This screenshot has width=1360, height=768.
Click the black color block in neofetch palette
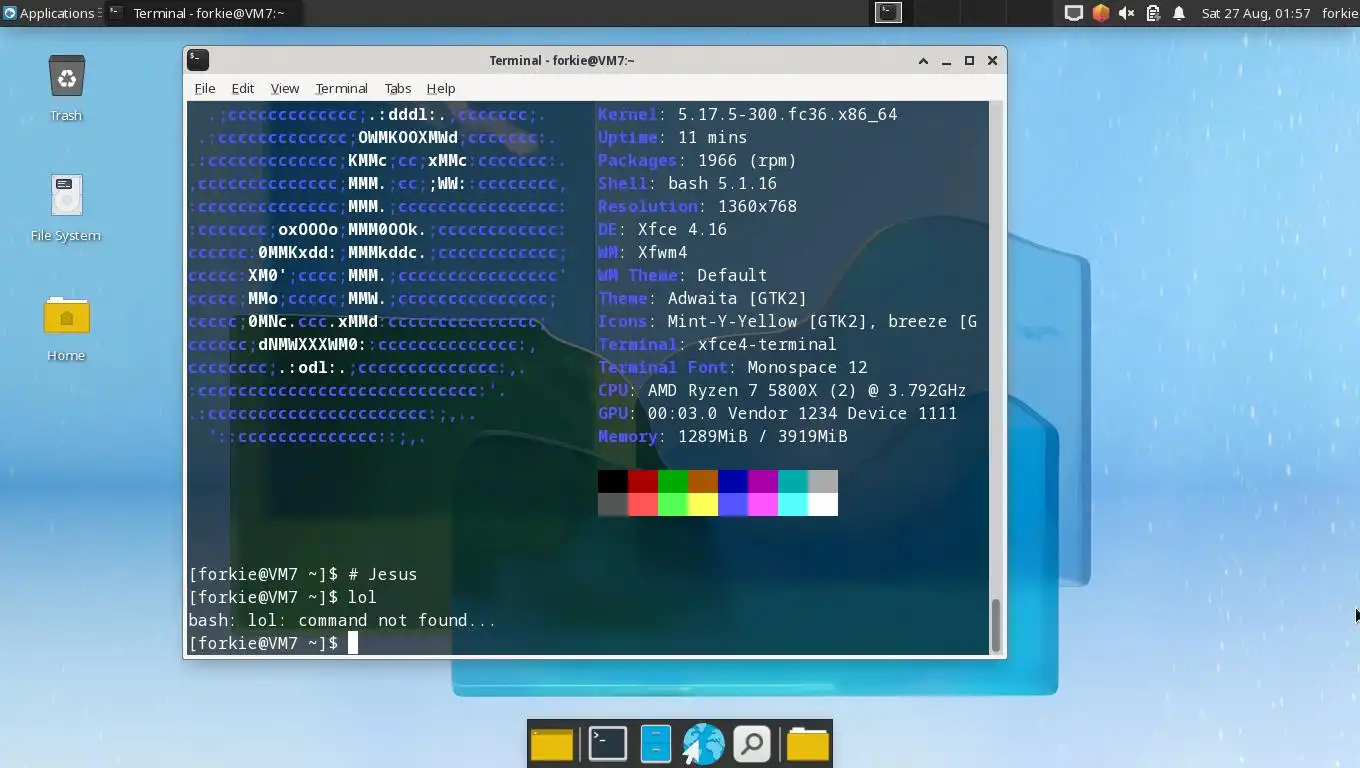tap(613, 481)
